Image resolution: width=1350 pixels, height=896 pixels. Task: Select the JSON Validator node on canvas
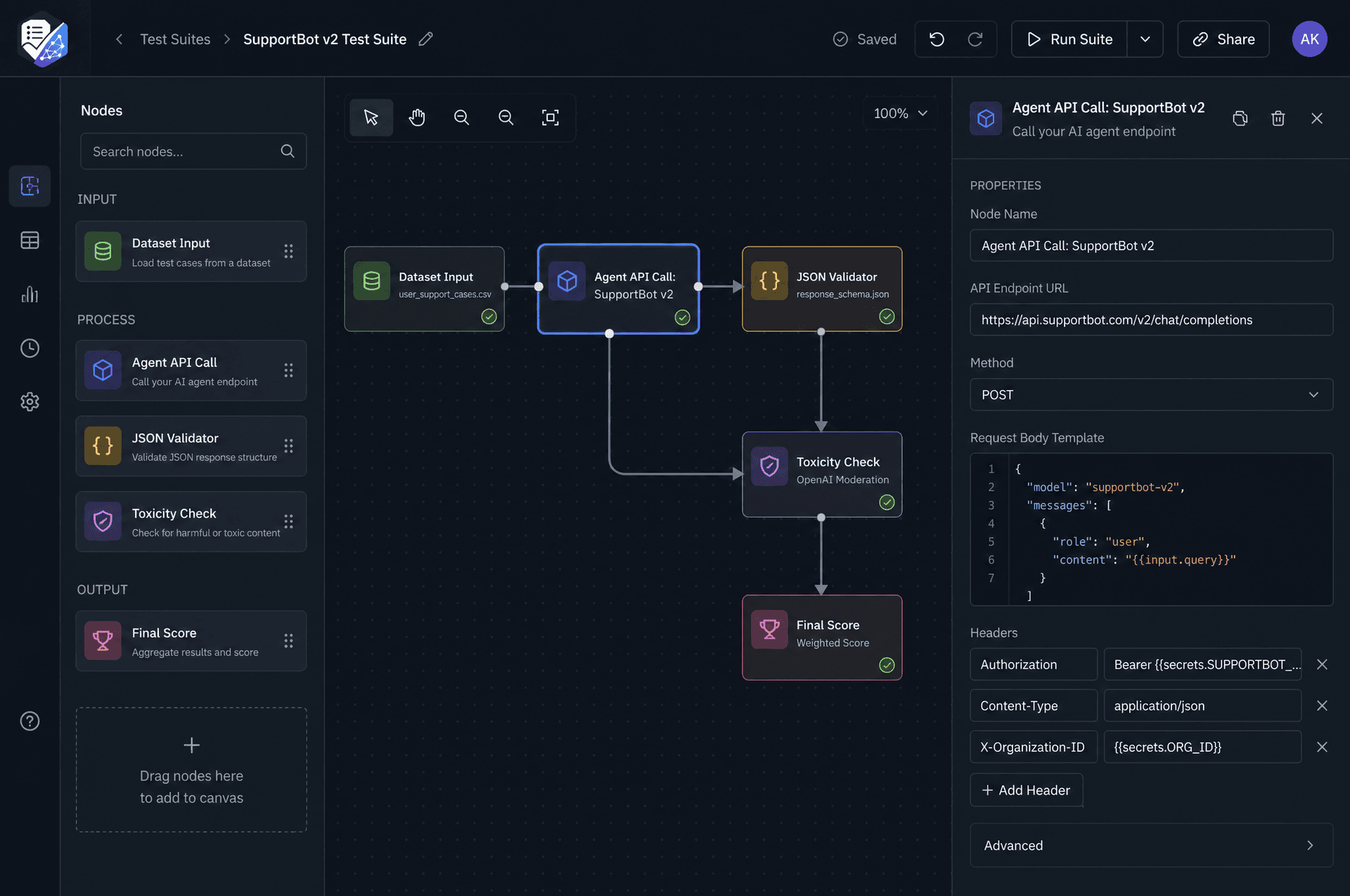point(822,289)
